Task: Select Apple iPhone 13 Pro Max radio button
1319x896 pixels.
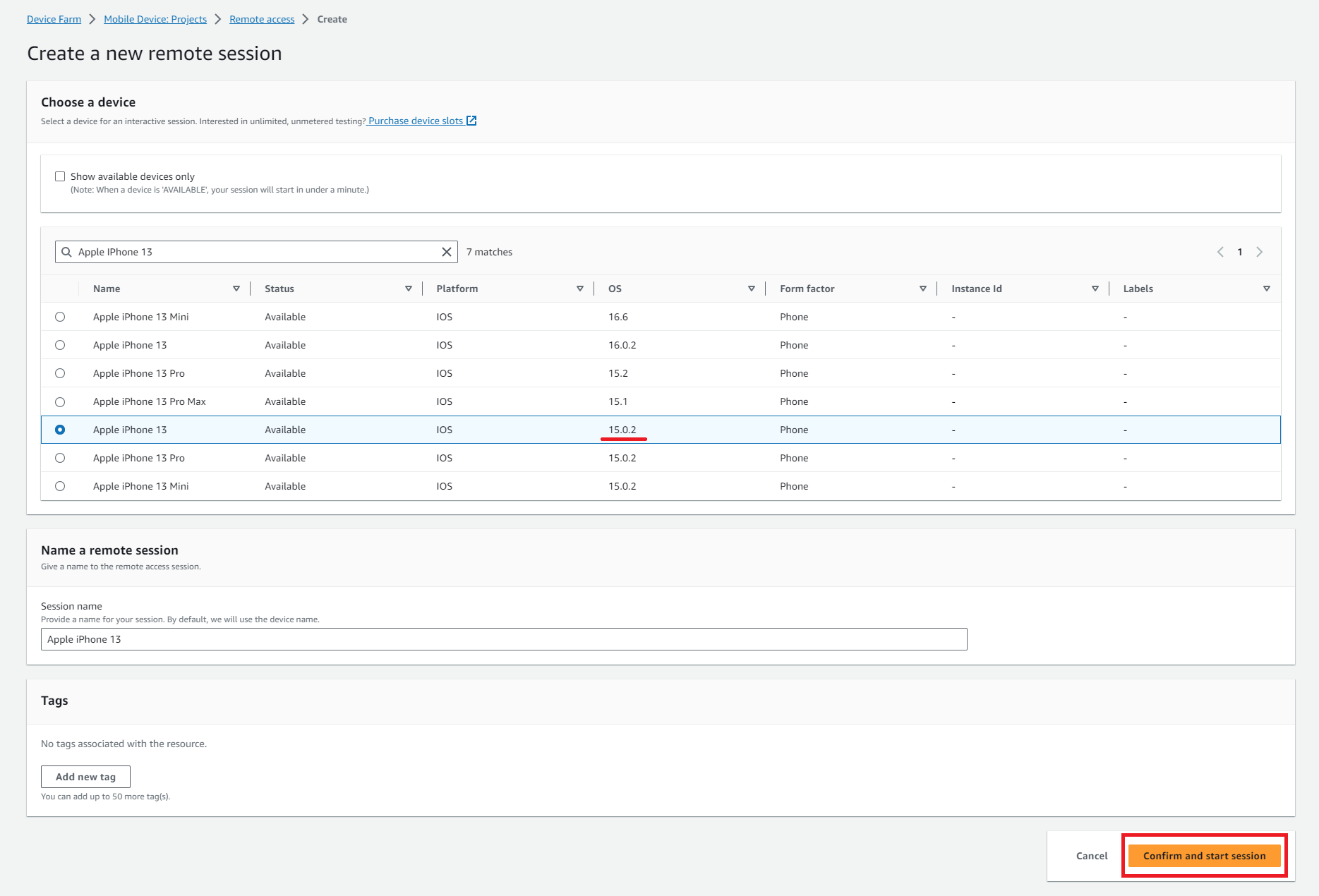Action: click(60, 401)
